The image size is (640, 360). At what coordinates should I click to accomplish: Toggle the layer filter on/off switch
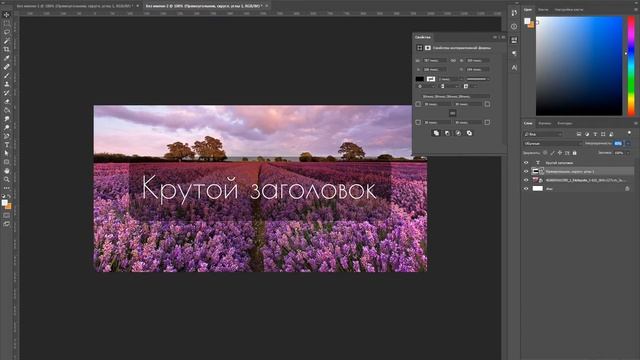(x=629, y=133)
